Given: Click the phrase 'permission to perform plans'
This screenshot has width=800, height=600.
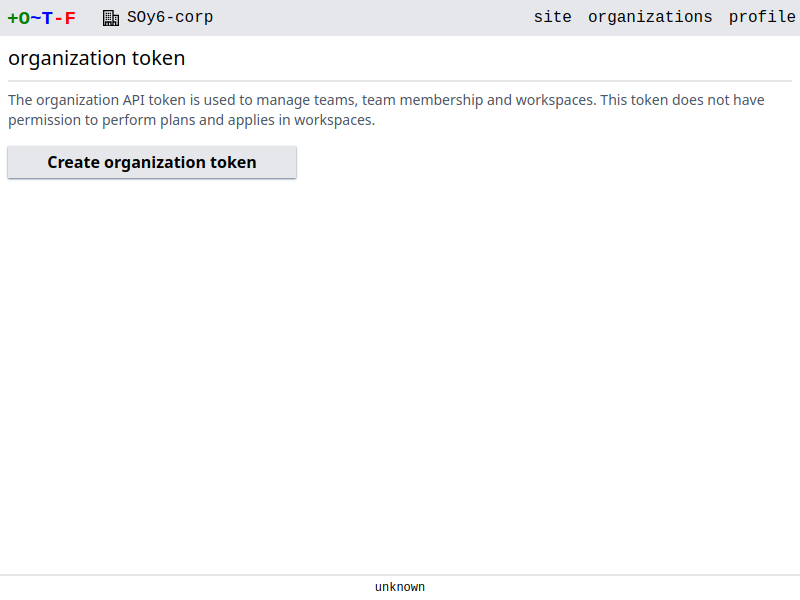Looking at the screenshot, I should 103,121.
